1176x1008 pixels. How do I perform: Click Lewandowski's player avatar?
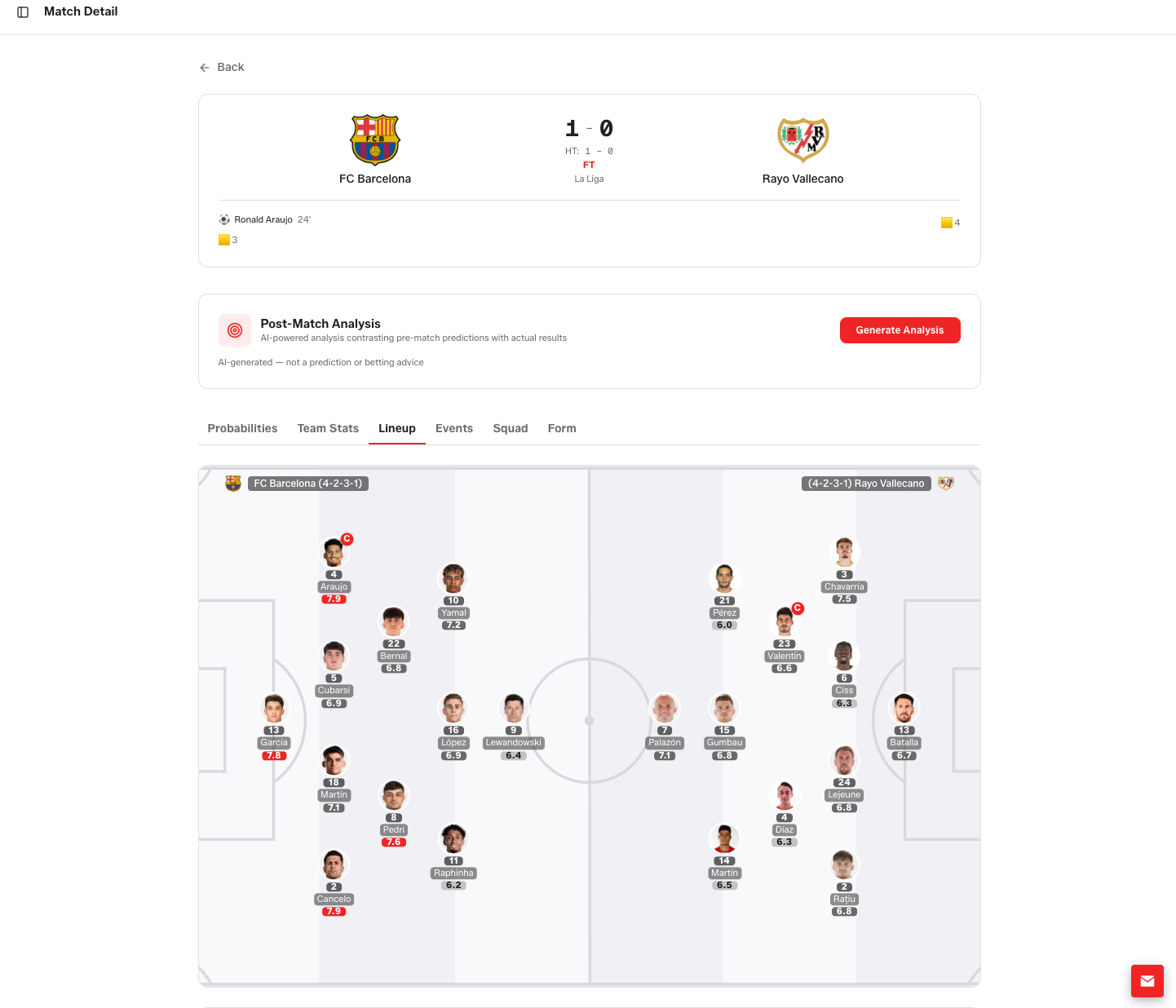(513, 708)
